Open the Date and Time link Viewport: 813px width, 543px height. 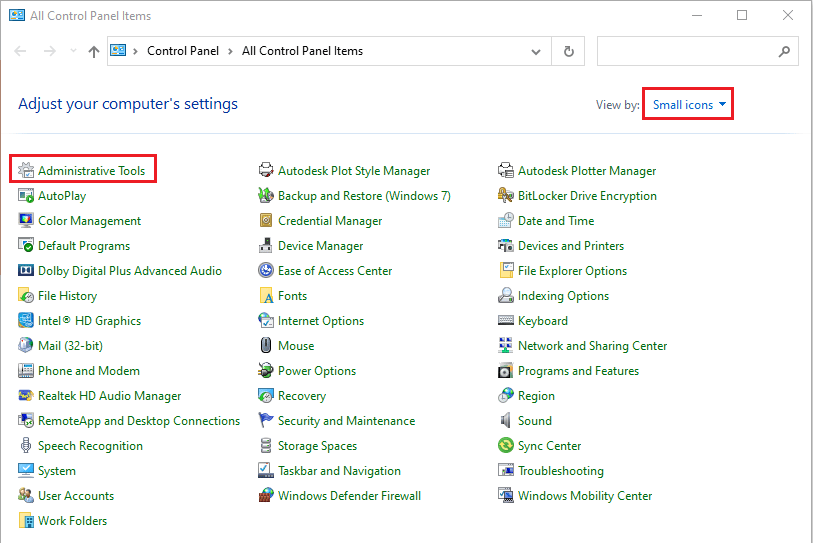tap(556, 221)
